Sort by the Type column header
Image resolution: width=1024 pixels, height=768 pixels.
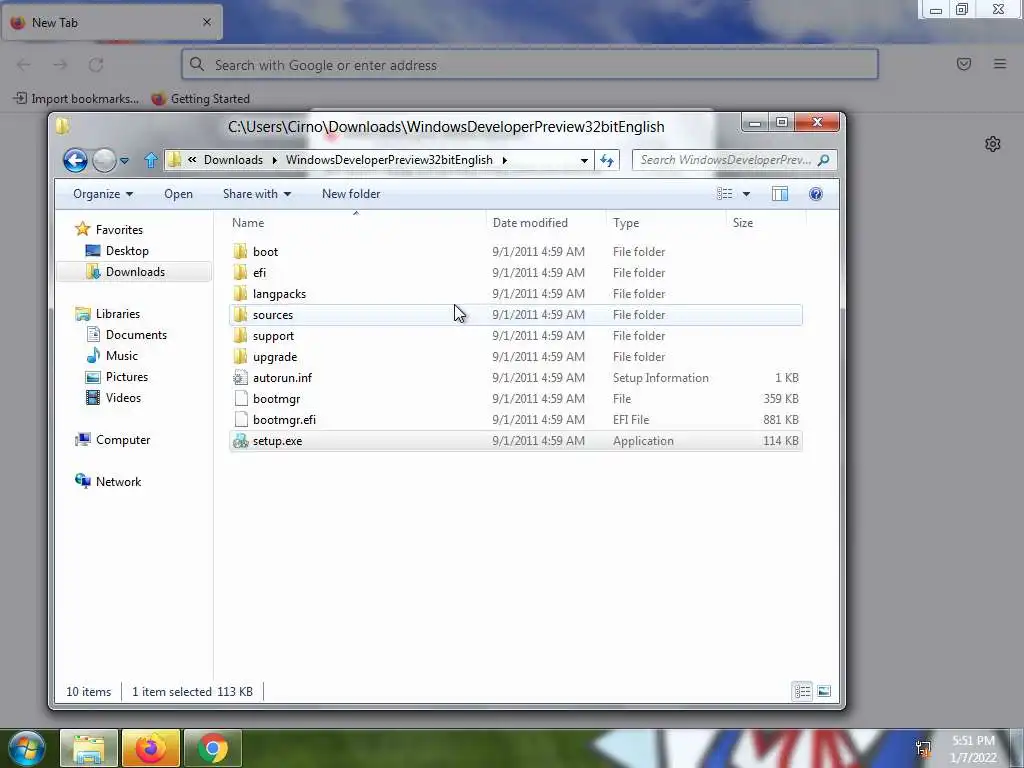pos(665,223)
